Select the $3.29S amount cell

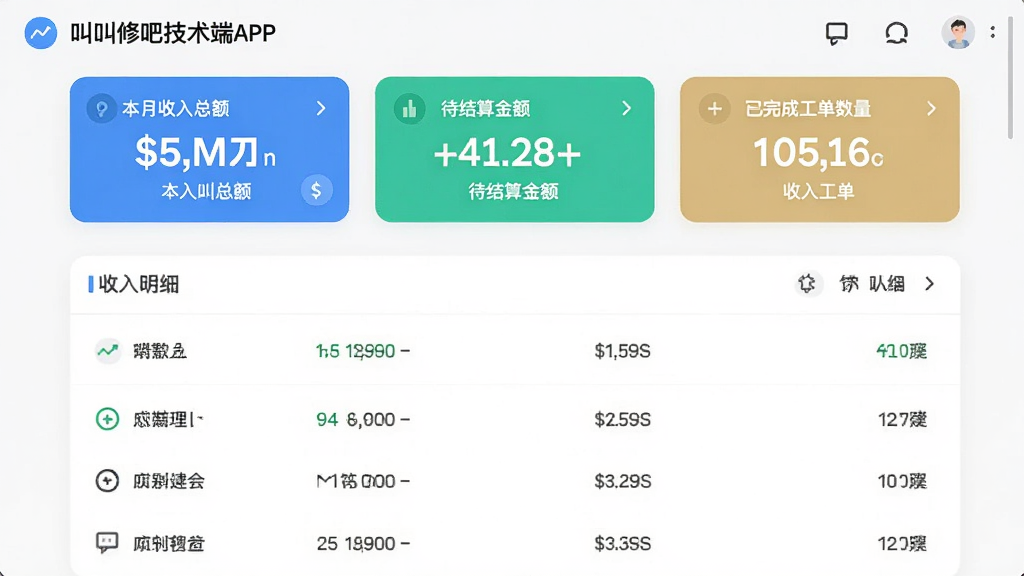click(622, 481)
